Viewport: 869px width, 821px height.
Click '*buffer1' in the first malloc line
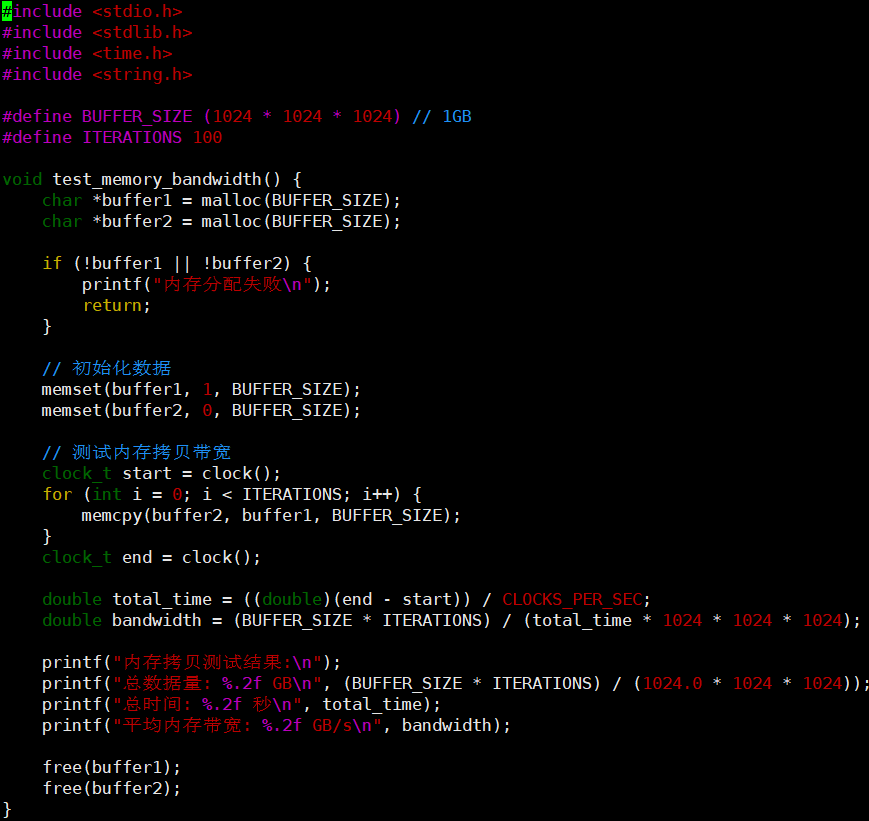coord(132,200)
